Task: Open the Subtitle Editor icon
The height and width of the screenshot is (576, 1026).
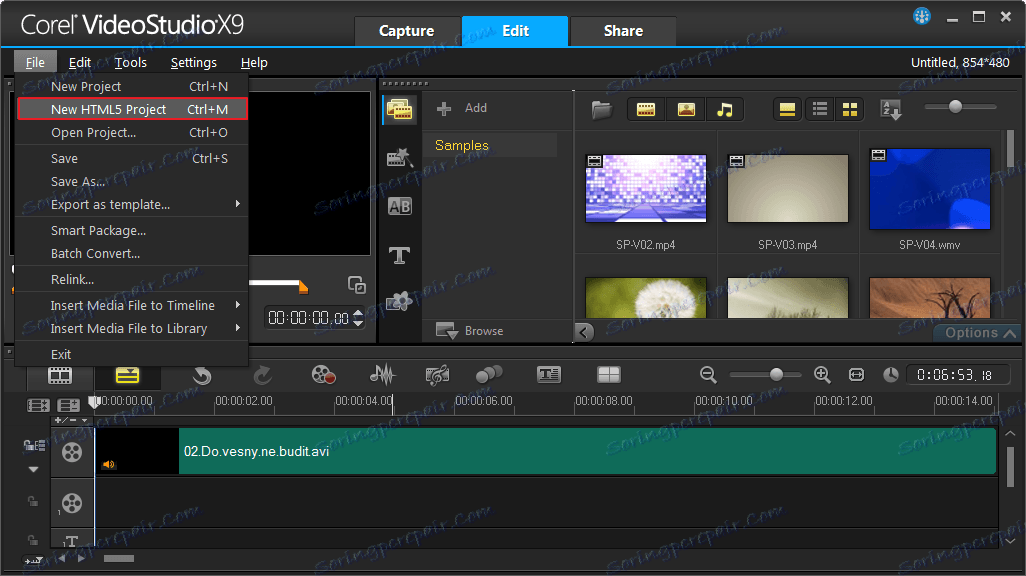Action: pos(548,373)
